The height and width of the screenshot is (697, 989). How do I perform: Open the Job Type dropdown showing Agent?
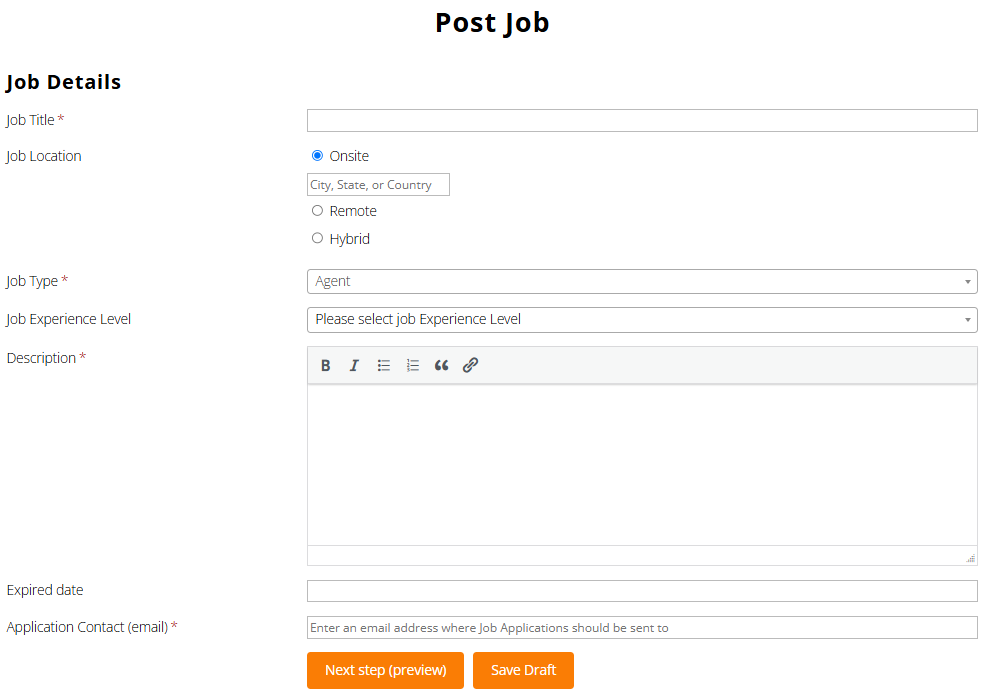[642, 281]
